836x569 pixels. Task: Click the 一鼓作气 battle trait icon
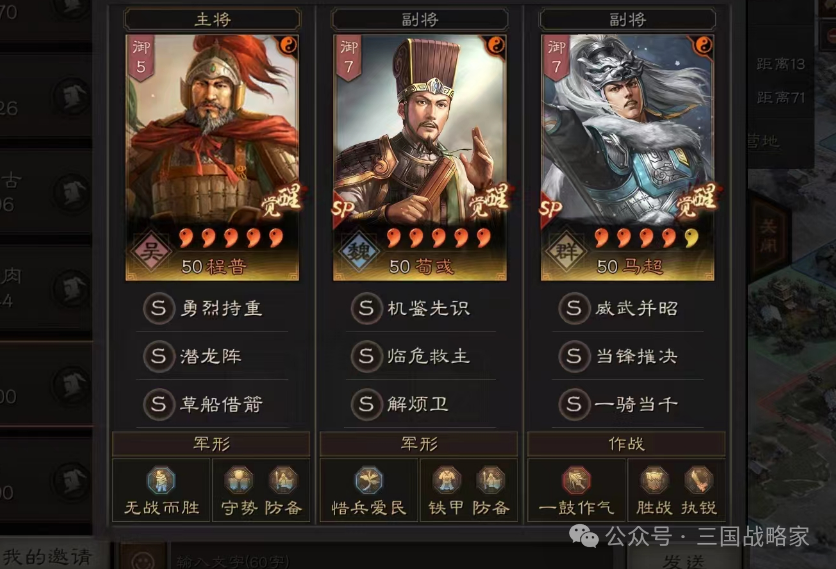576,480
